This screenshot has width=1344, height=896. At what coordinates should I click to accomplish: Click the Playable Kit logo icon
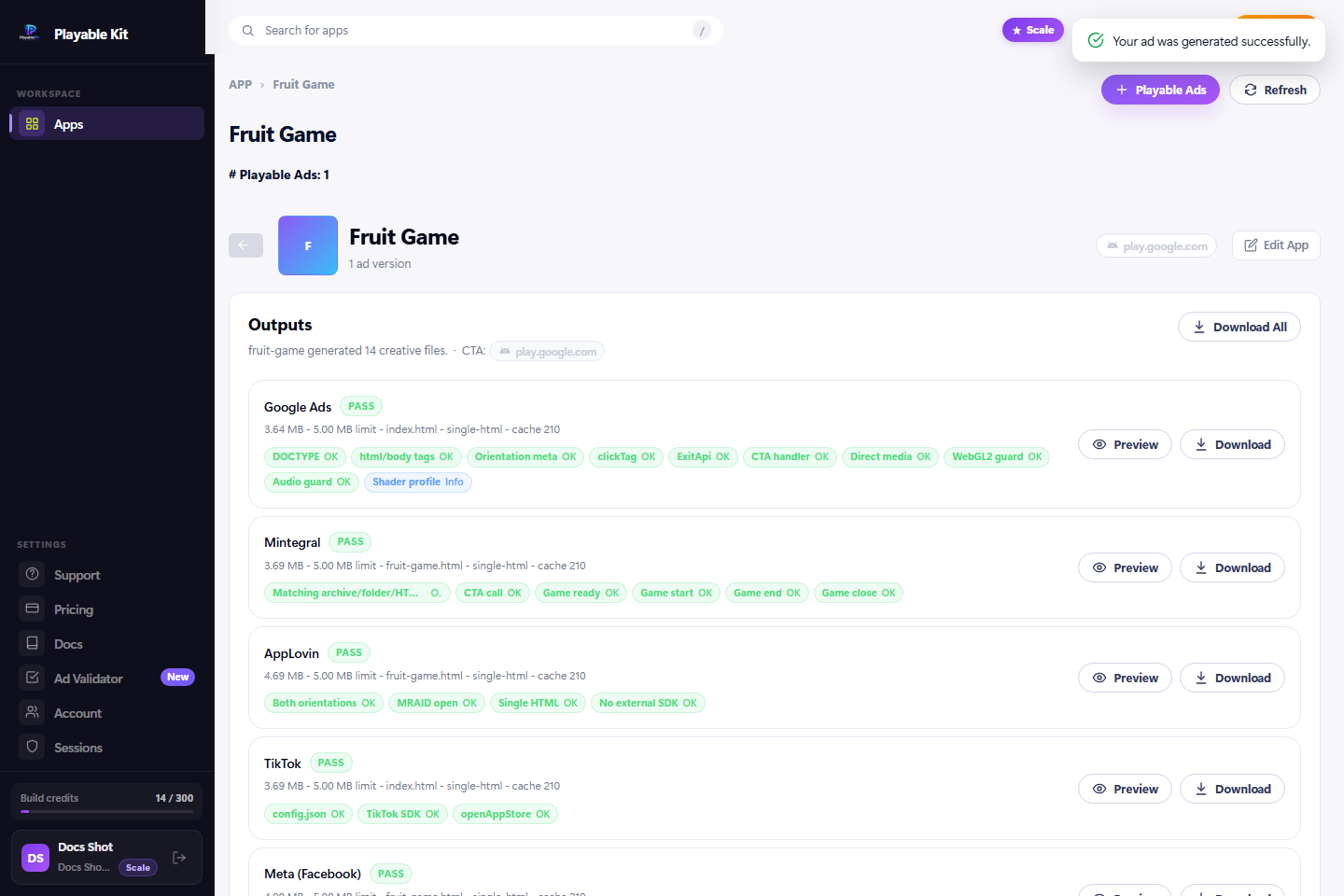pos(30,34)
